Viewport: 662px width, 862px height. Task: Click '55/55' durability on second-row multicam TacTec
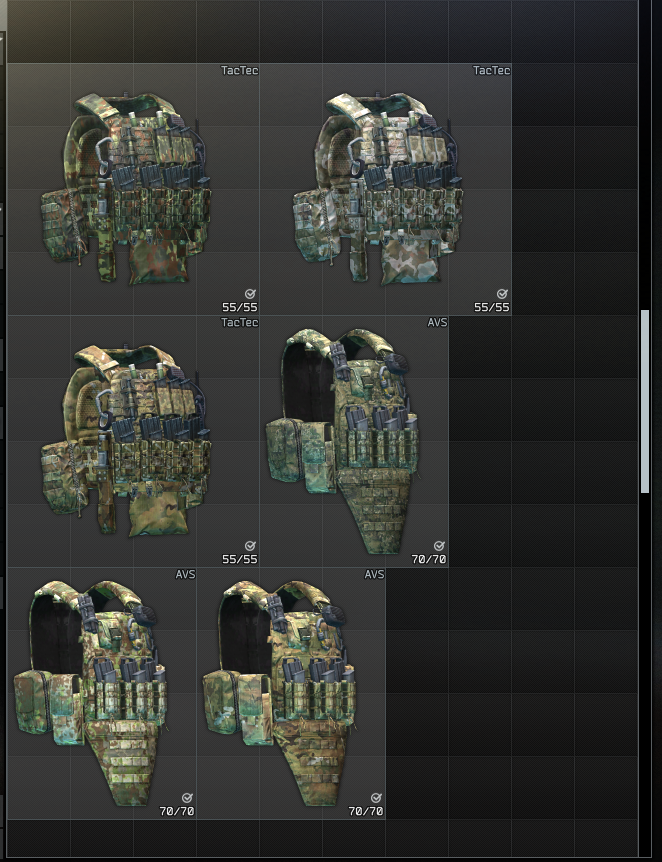point(240,559)
